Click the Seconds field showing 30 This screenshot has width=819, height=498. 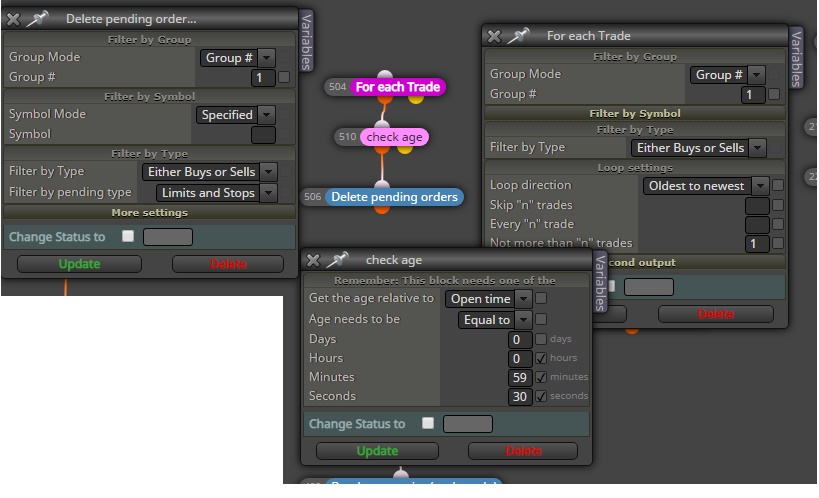(520, 397)
